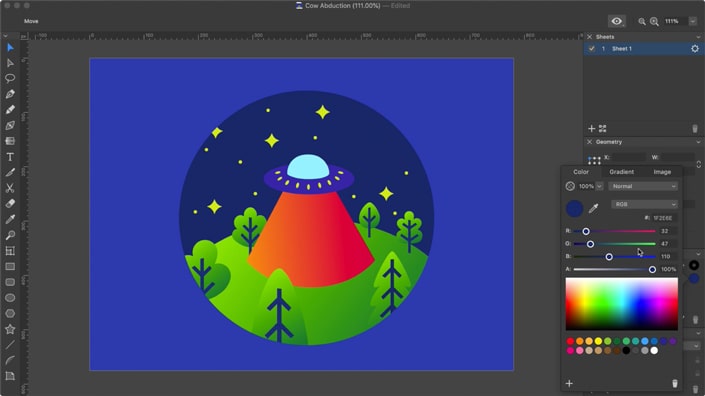
Task: Select the Lasso selection tool
Action: point(10,78)
